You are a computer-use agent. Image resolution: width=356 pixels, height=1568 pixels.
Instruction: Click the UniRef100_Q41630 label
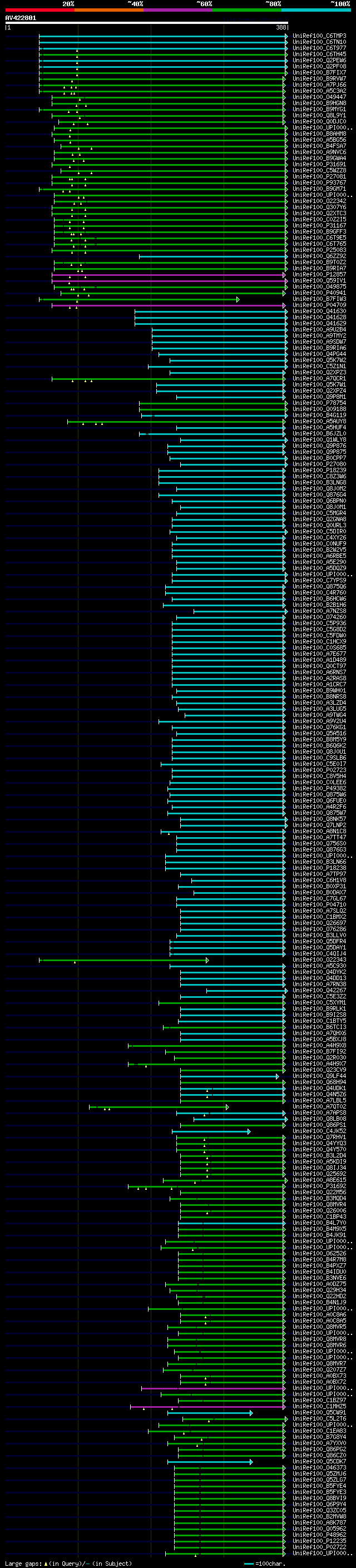click(x=319, y=311)
